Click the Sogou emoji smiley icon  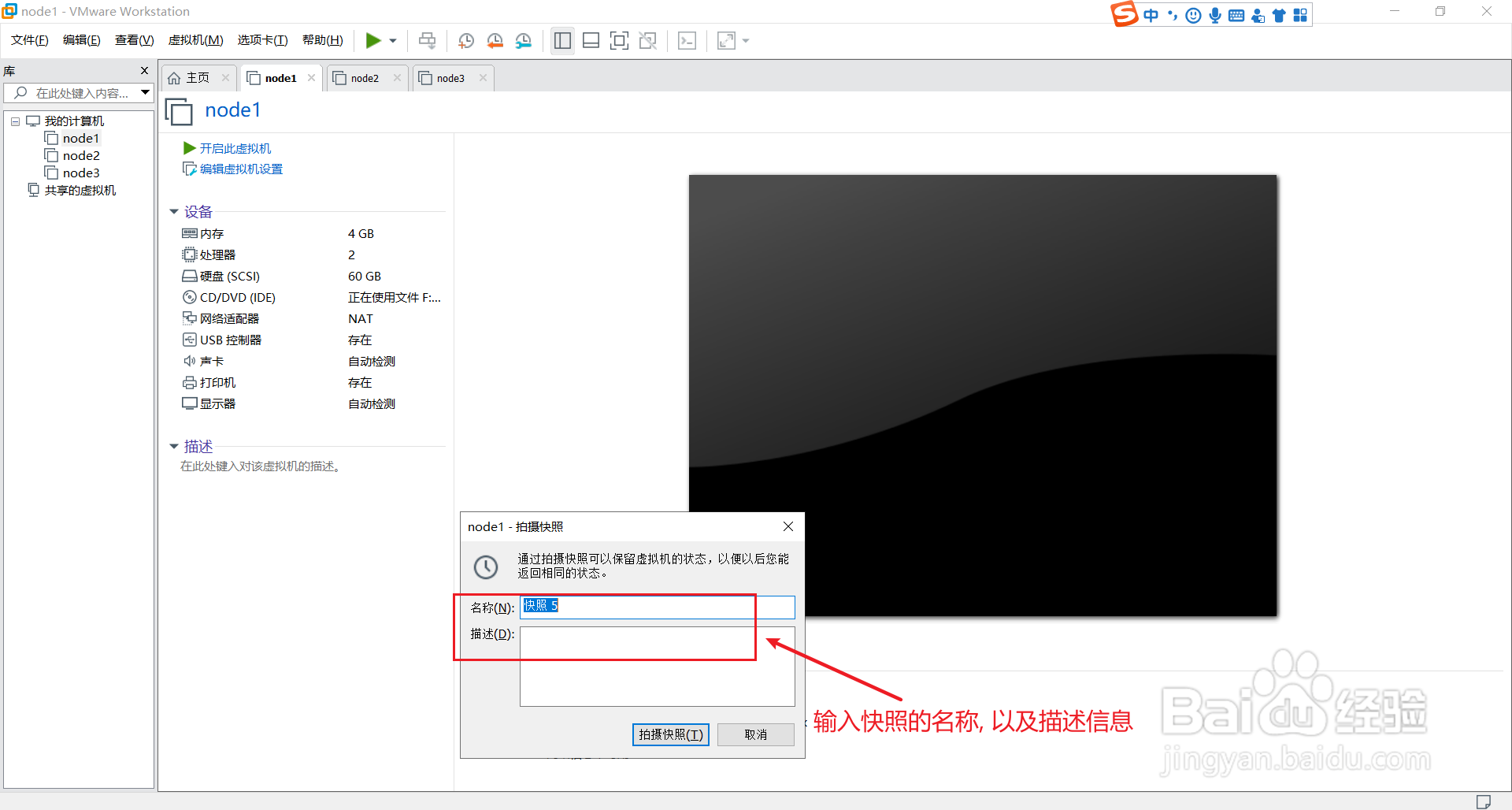[1193, 16]
